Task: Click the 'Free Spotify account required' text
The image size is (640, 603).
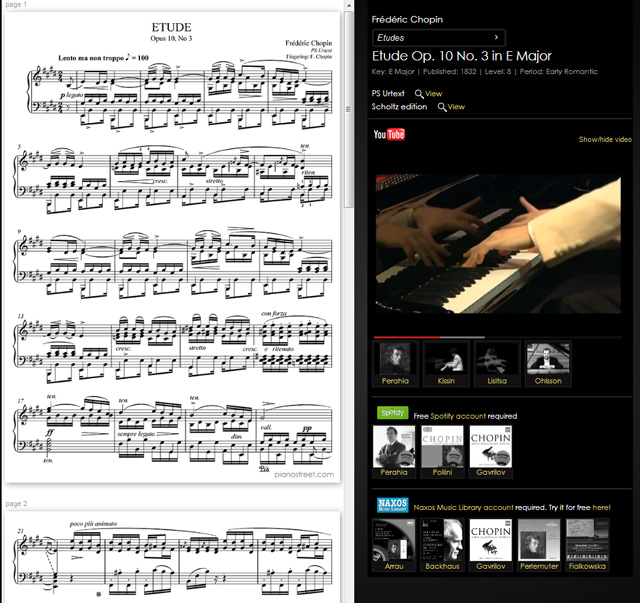Action: coord(465,416)
